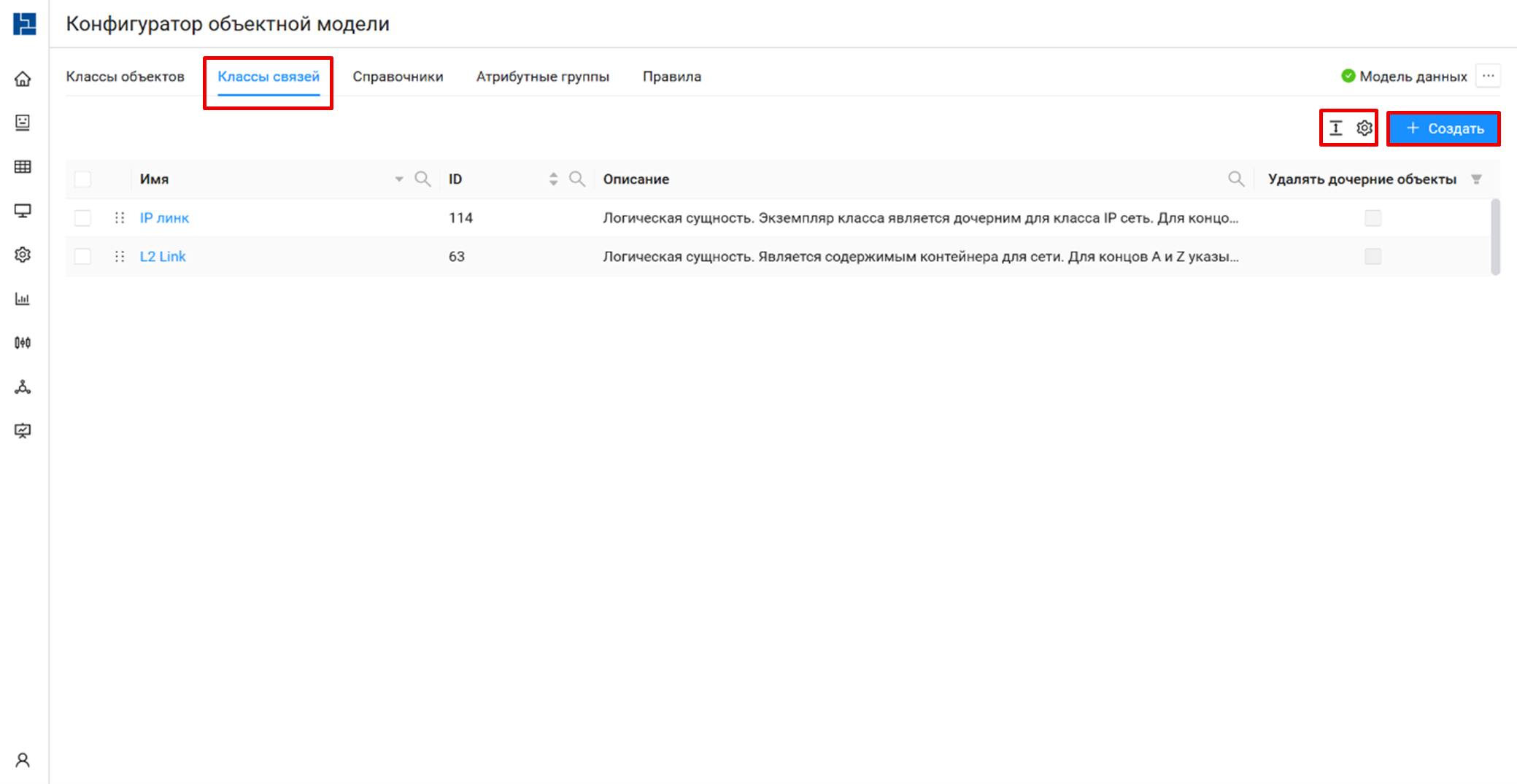Search by name column magnifier

tap(422, 179)
